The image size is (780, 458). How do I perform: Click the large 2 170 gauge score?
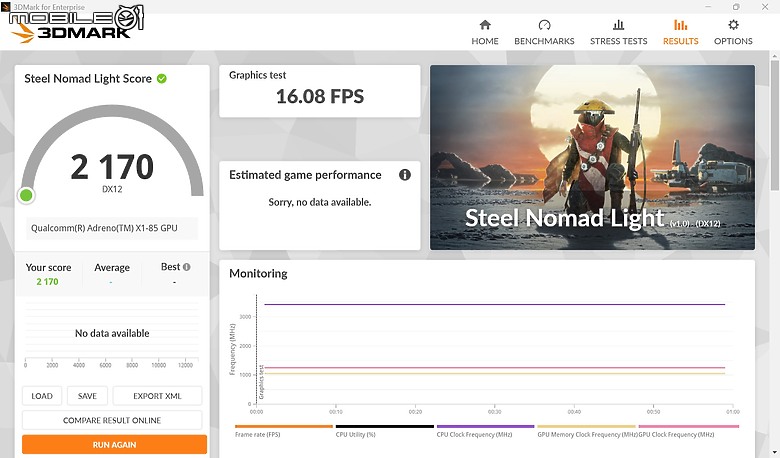point(112,167)
